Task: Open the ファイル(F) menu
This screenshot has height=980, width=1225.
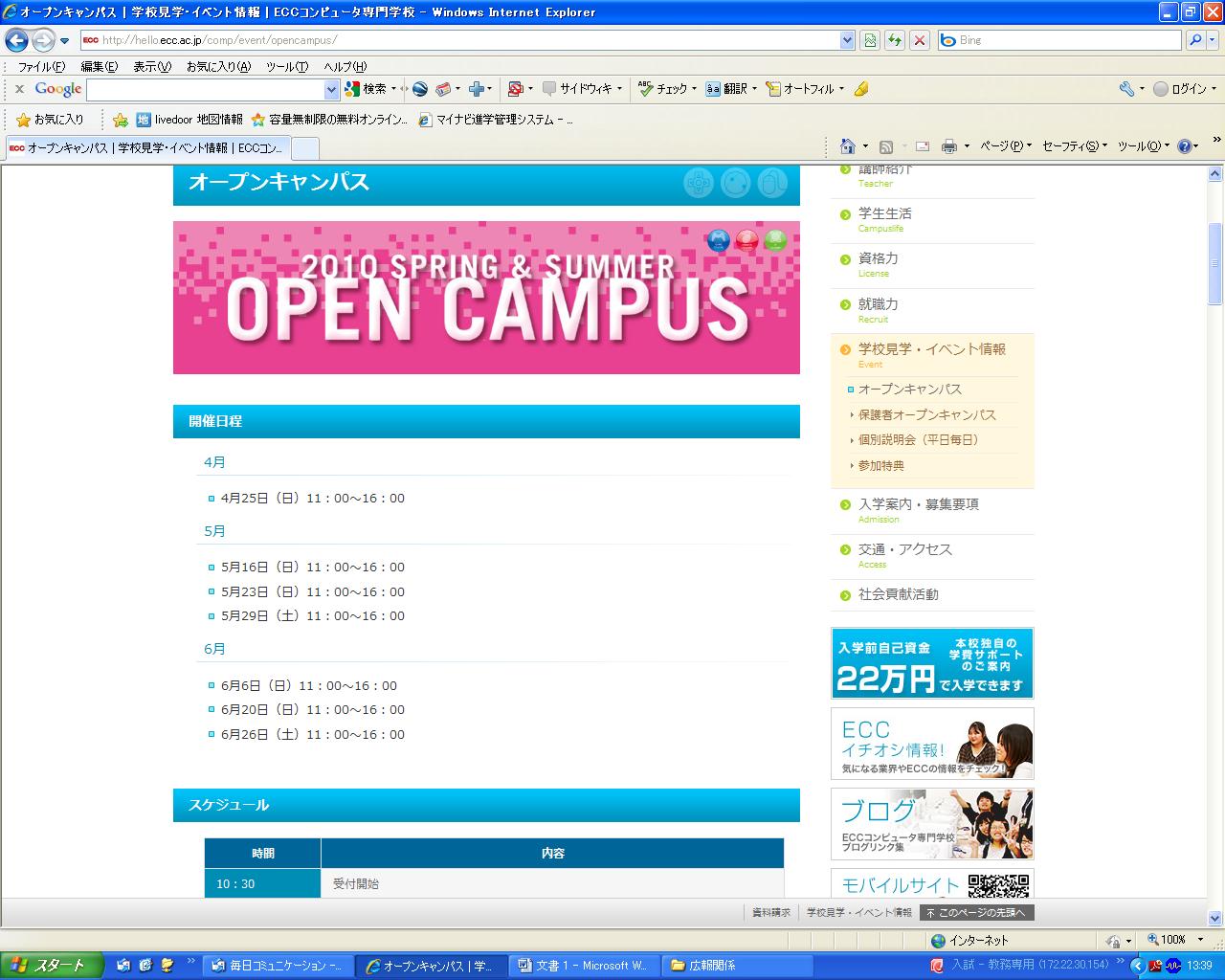Action: click(41, 67)
